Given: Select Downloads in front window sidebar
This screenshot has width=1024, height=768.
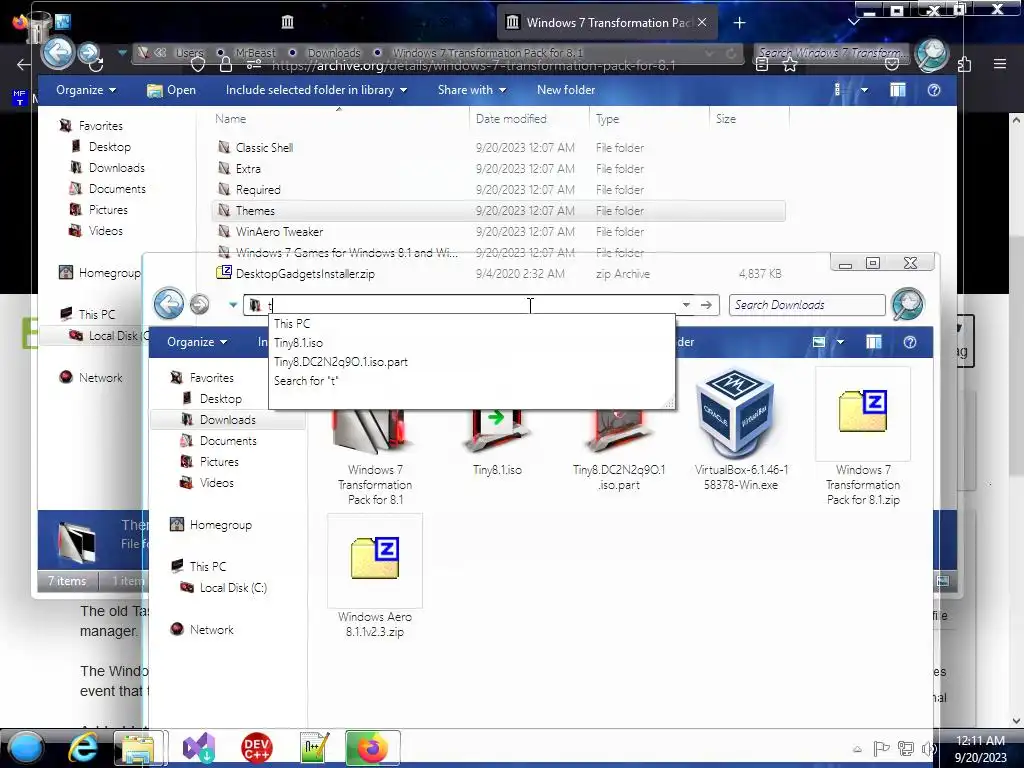Looking at the screenshot, I should [228, 419].
